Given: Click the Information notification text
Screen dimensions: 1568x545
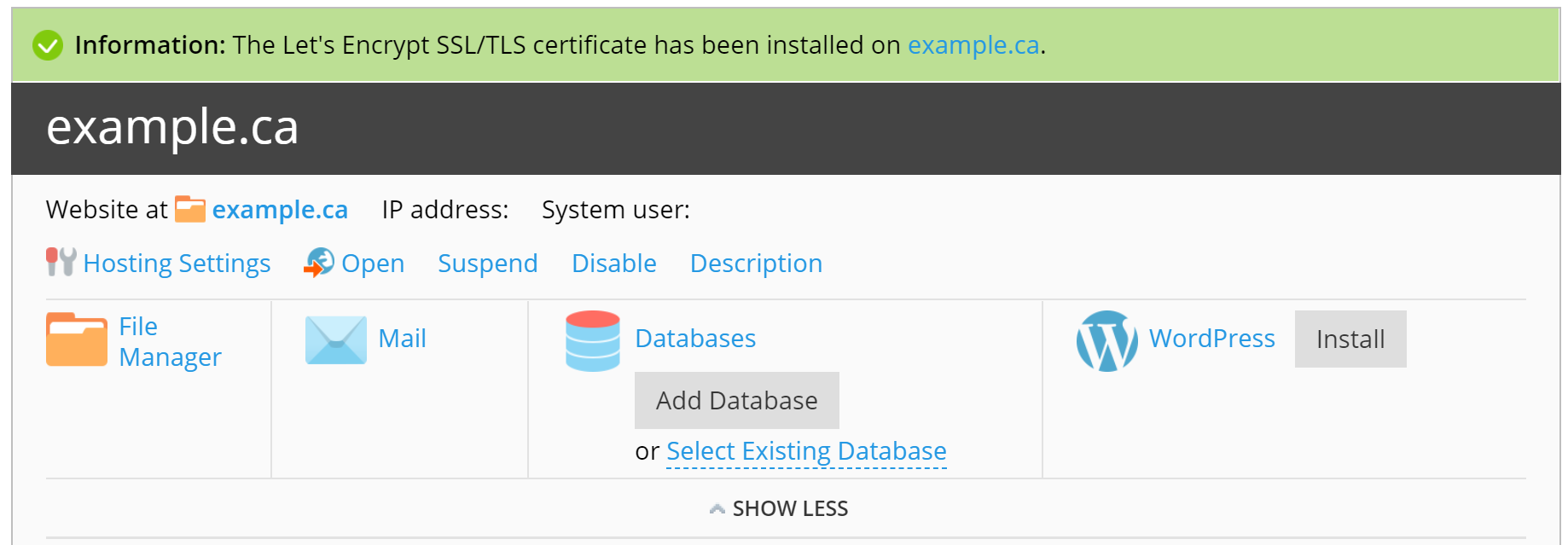Looking at the screenshot, I should click(560, 45).
